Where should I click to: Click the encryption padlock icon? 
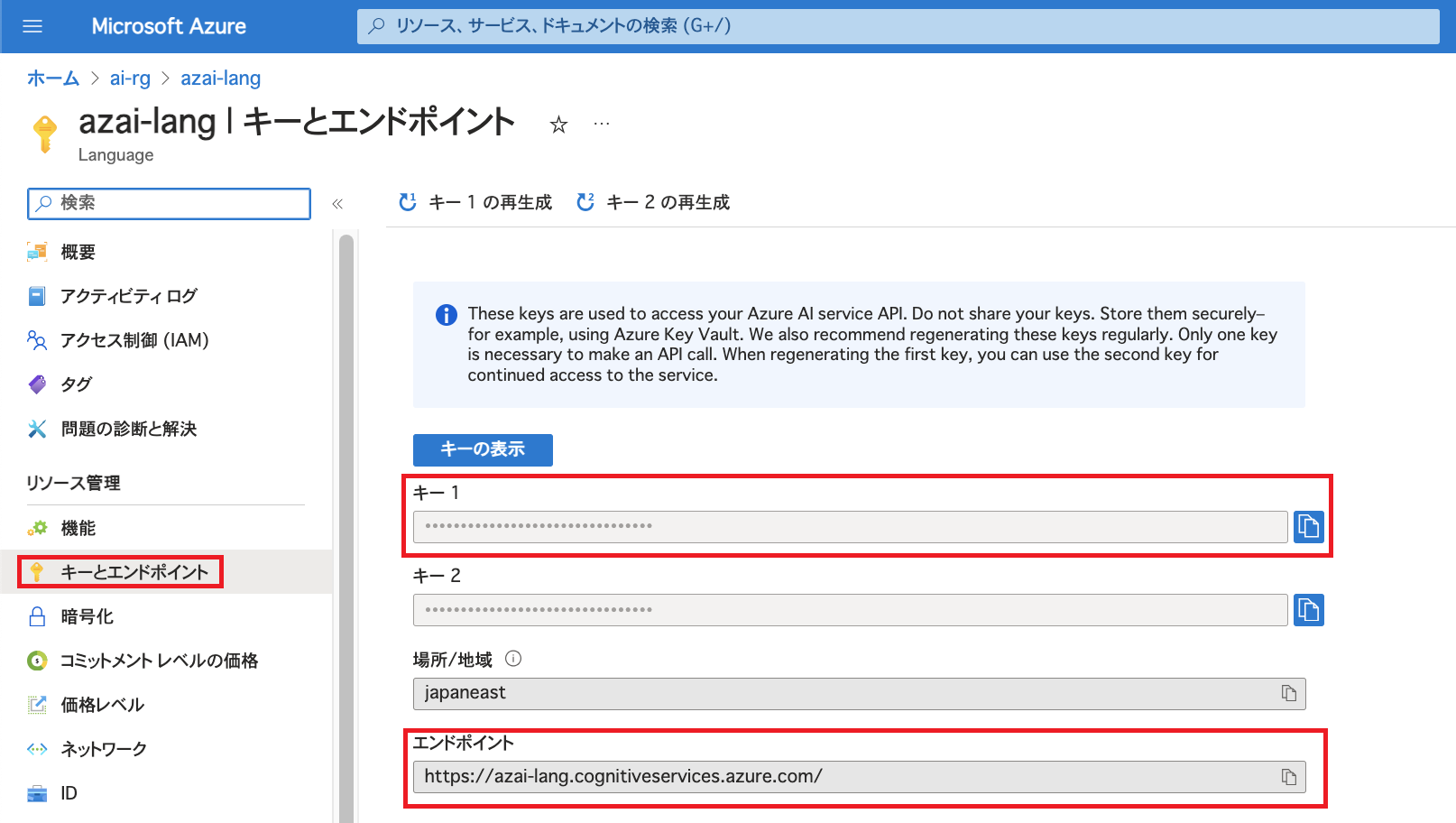[37, 616]
